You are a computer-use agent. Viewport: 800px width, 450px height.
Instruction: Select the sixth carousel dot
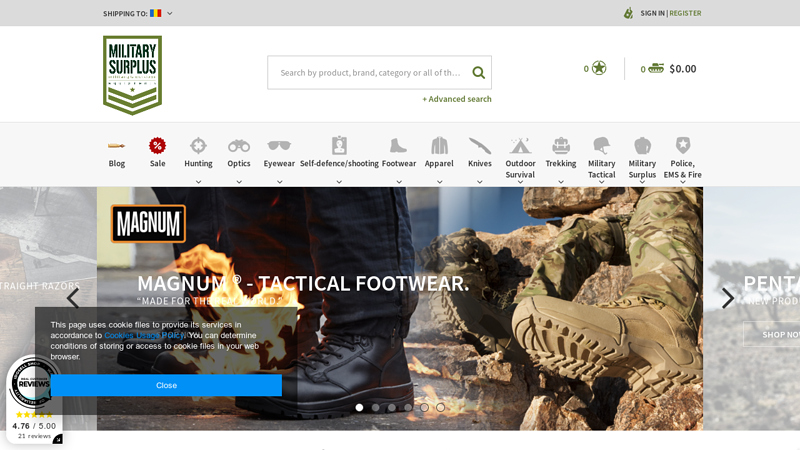(x=440, y=407)
